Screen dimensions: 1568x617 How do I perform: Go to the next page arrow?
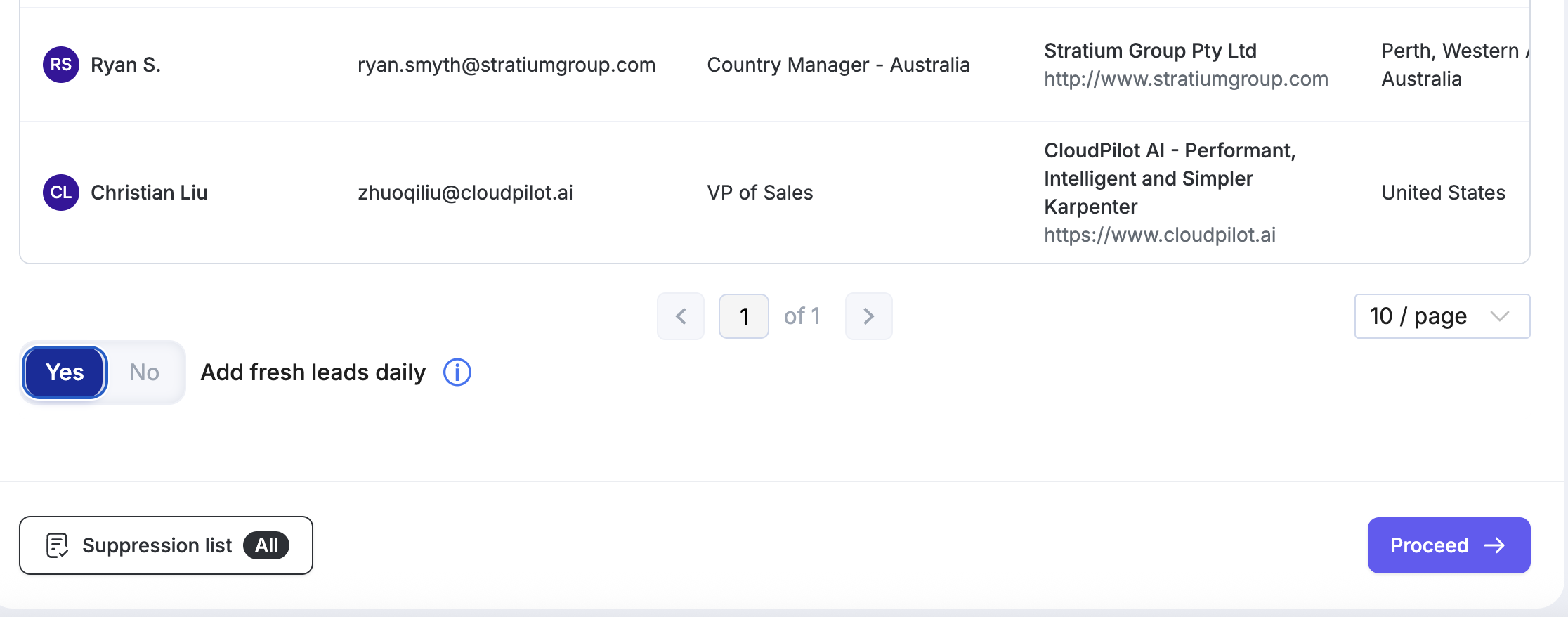point(869,316)
